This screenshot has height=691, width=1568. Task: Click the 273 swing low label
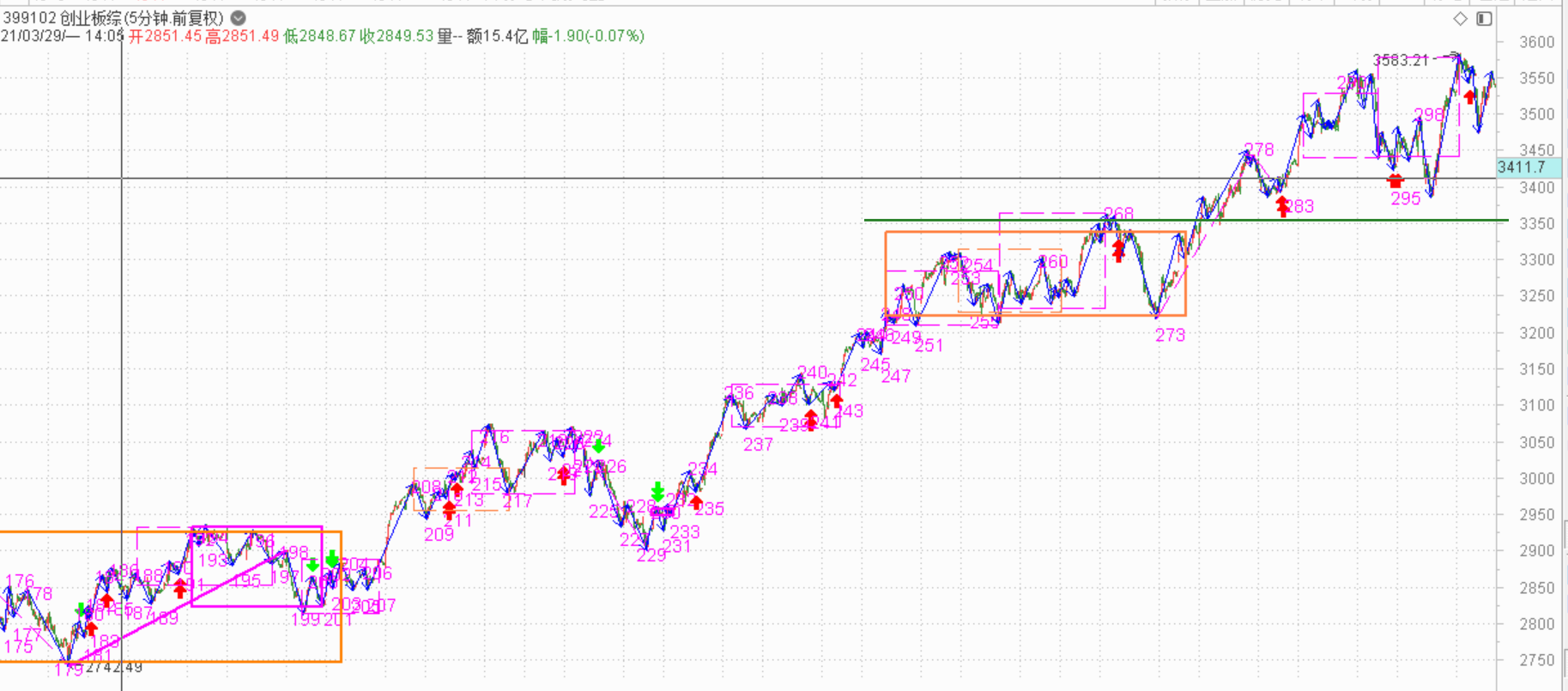1170,335
